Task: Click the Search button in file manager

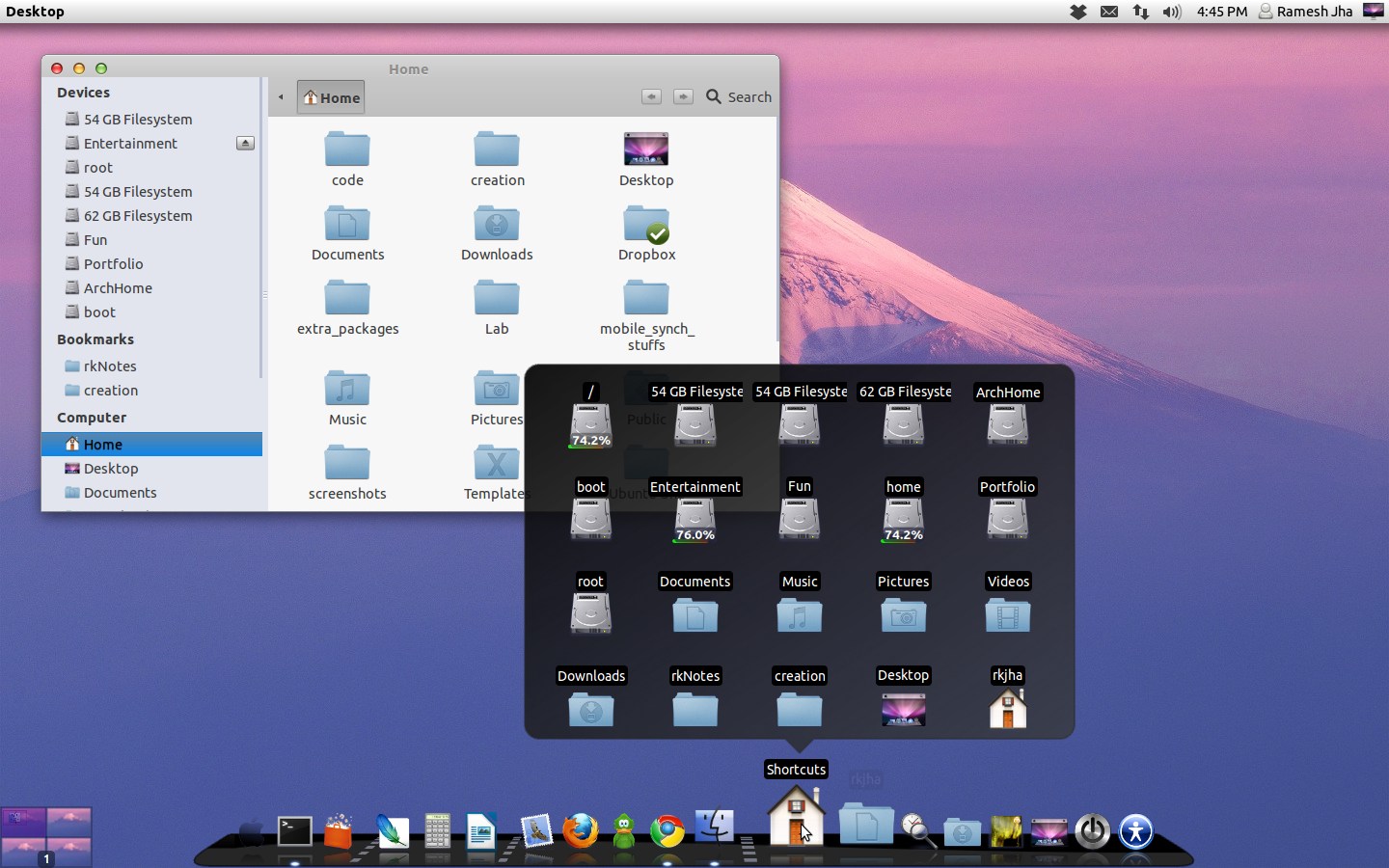Action: click(739, 96)
